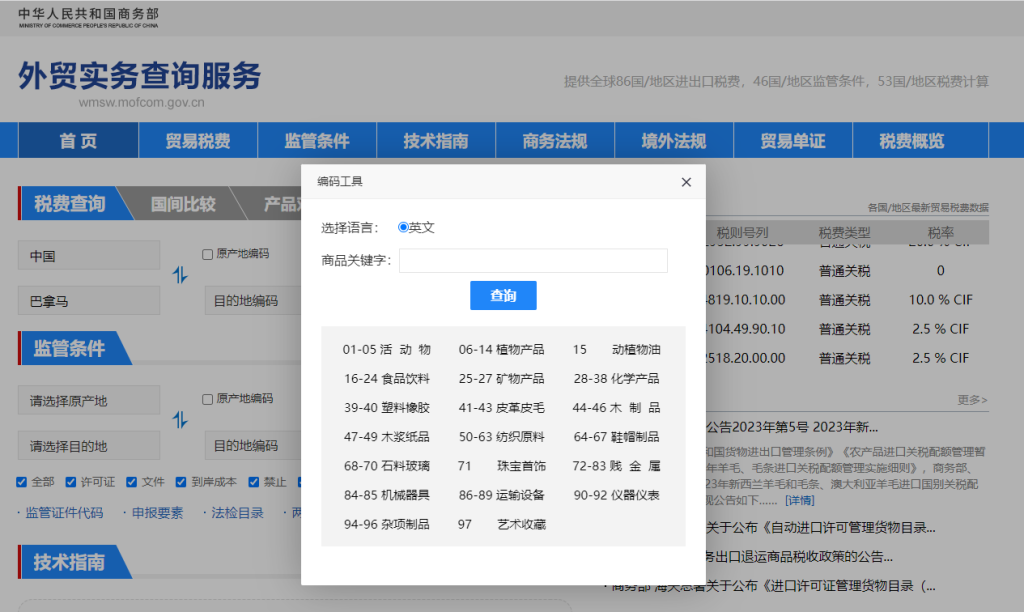Open category 94-96 杂项制品
The image size is (1024, 612).
(x=387, y=524)
